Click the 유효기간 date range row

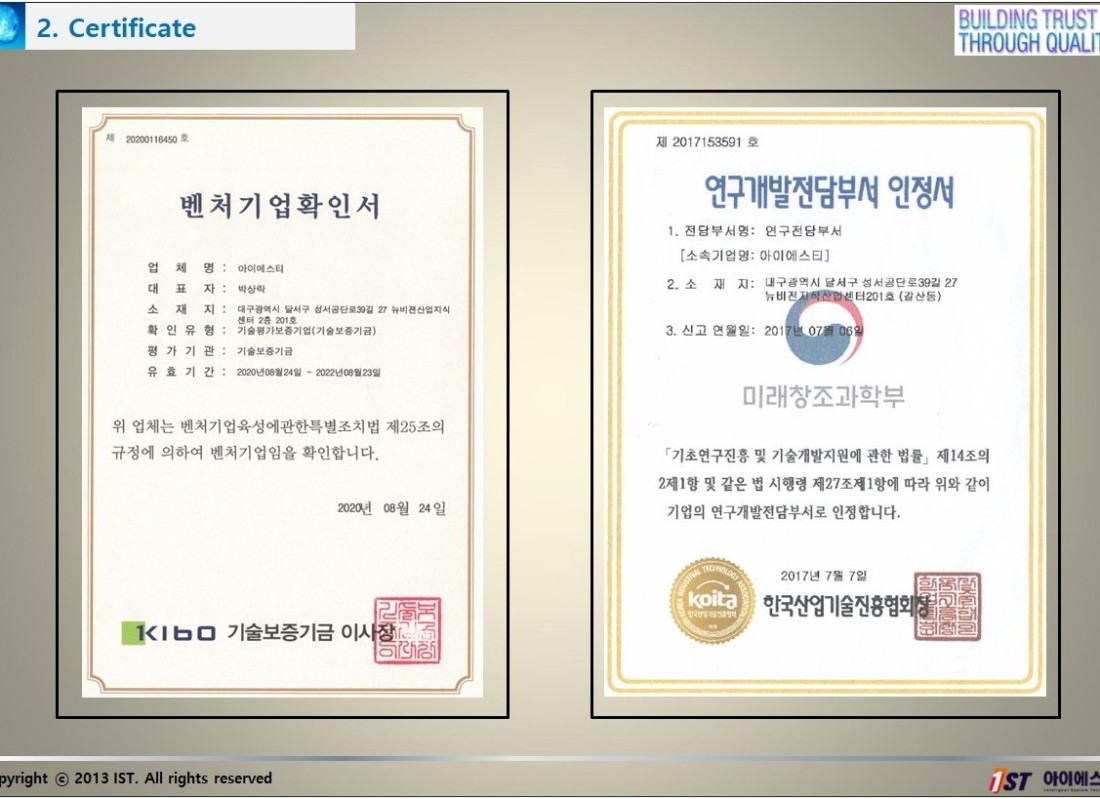264,372
